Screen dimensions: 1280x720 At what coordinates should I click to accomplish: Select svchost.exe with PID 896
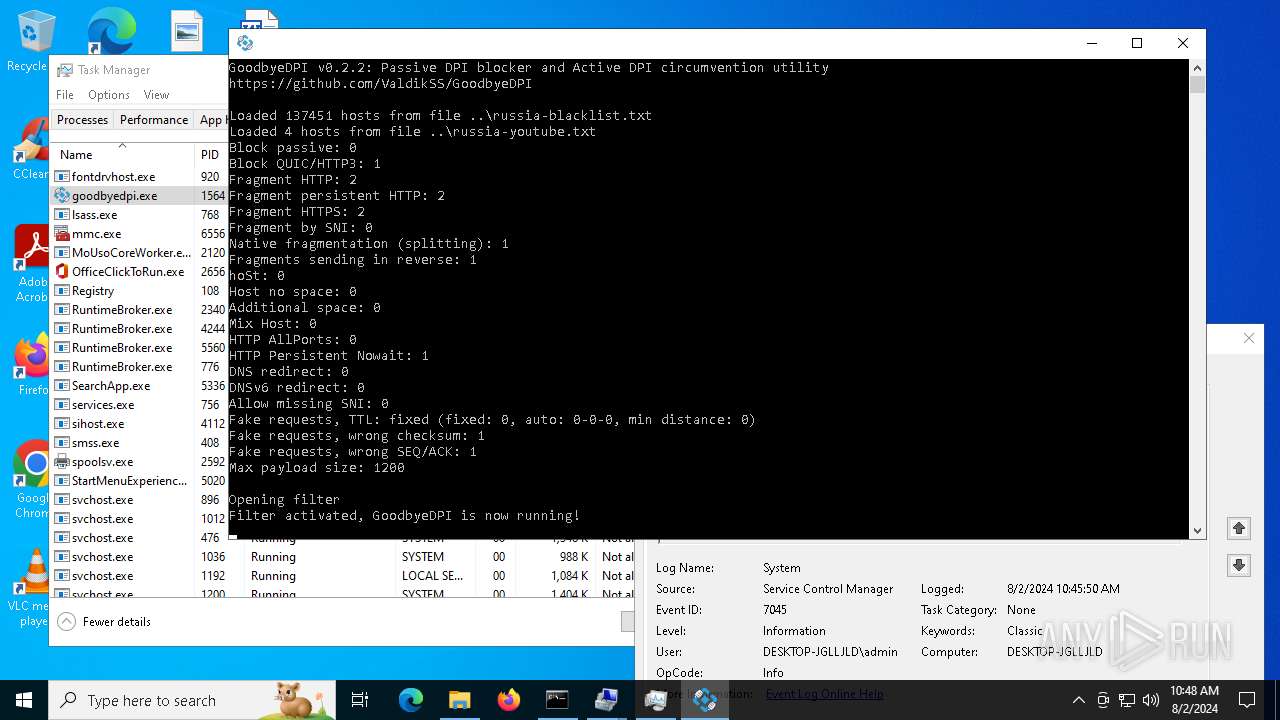click(x=139, y=500)
